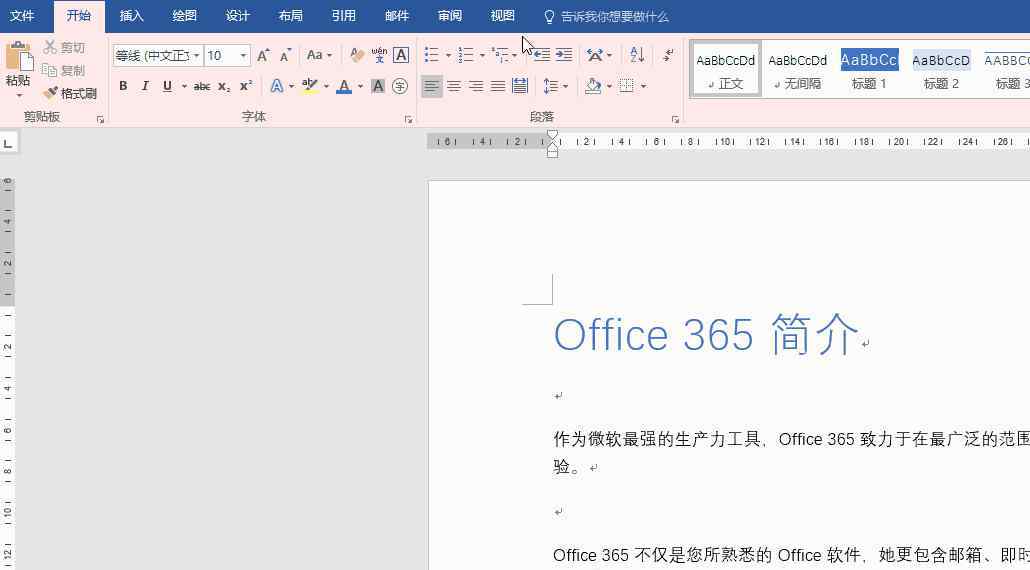The image size is (1030, 570).
Task: Switch to the 插入 (Insert) tab
Action: point(131,16)
